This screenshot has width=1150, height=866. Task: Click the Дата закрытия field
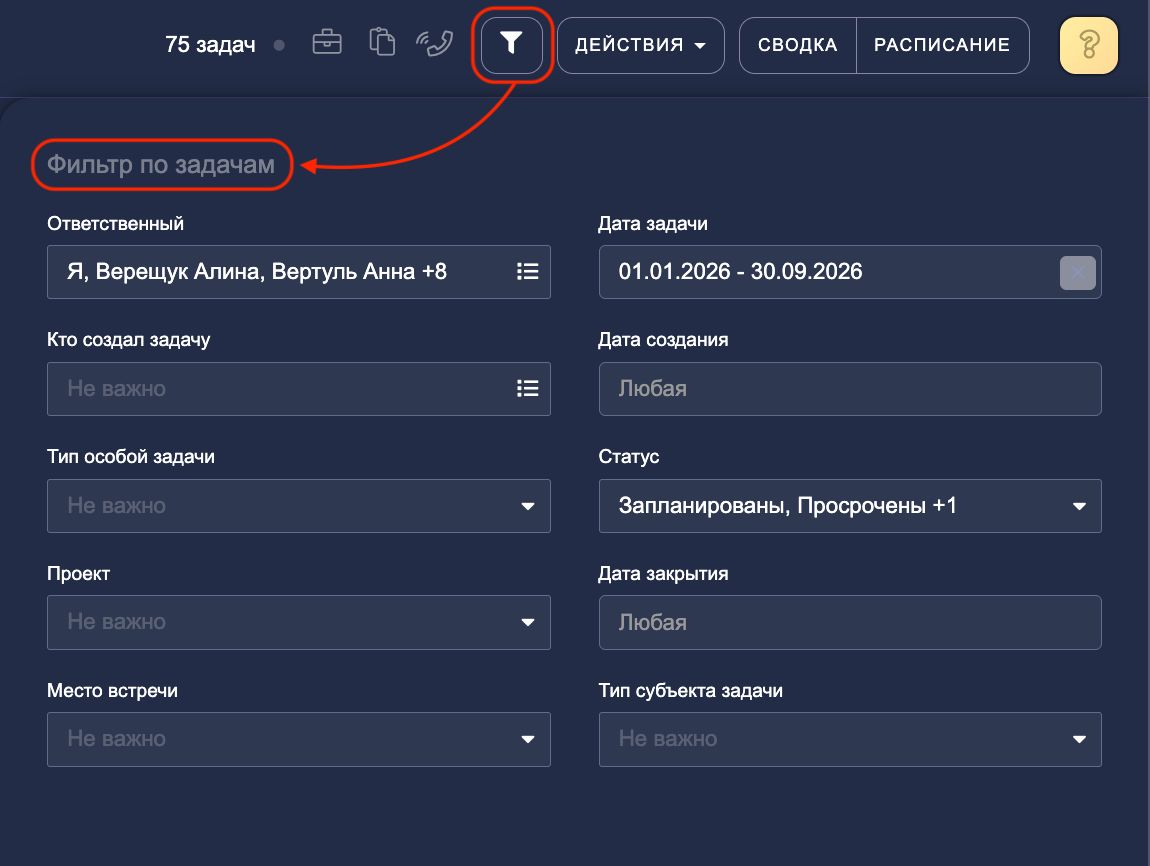pyautogui.click(x=850, y=623)
